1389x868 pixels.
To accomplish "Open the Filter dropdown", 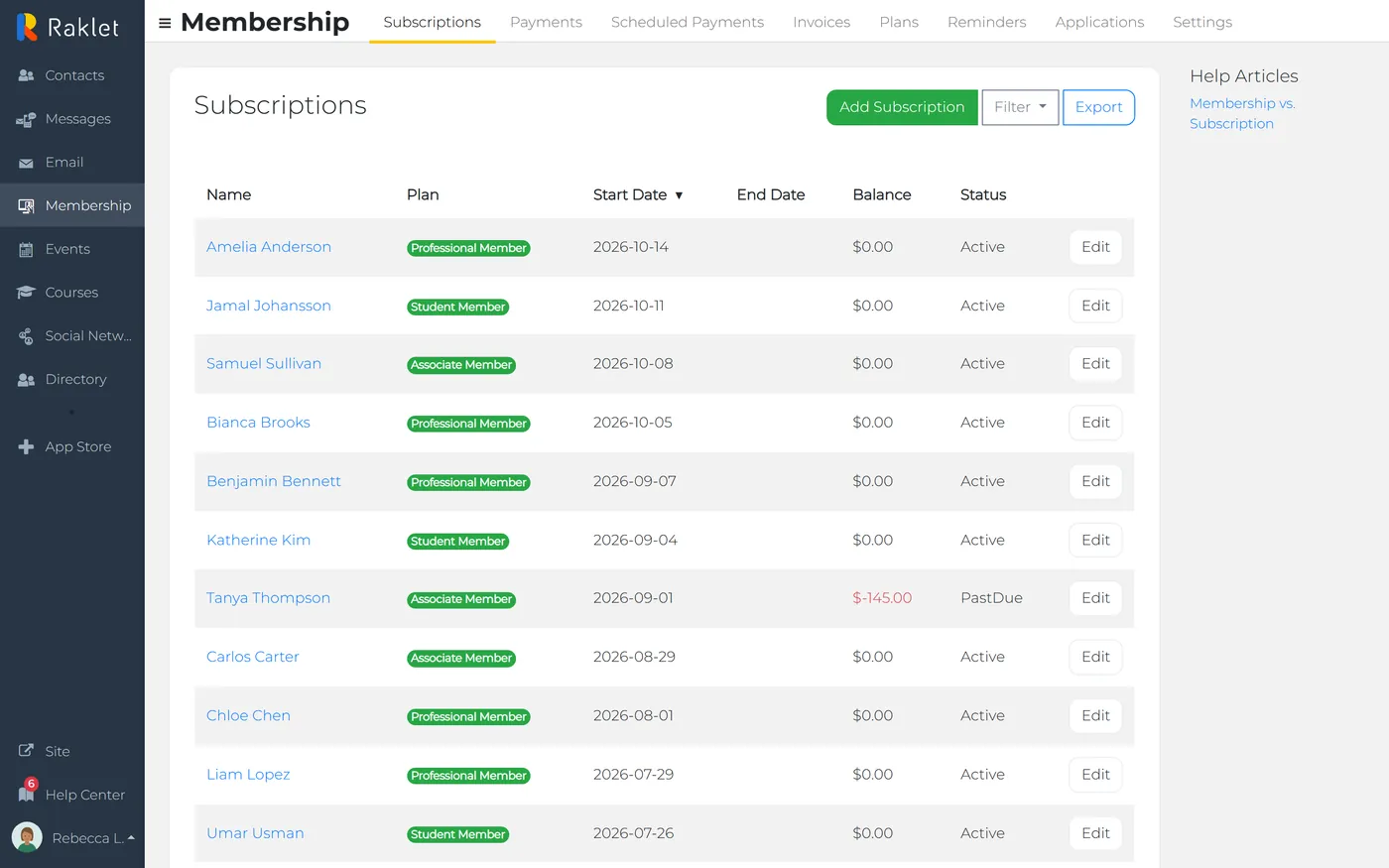I will (x=1020, y=107).
